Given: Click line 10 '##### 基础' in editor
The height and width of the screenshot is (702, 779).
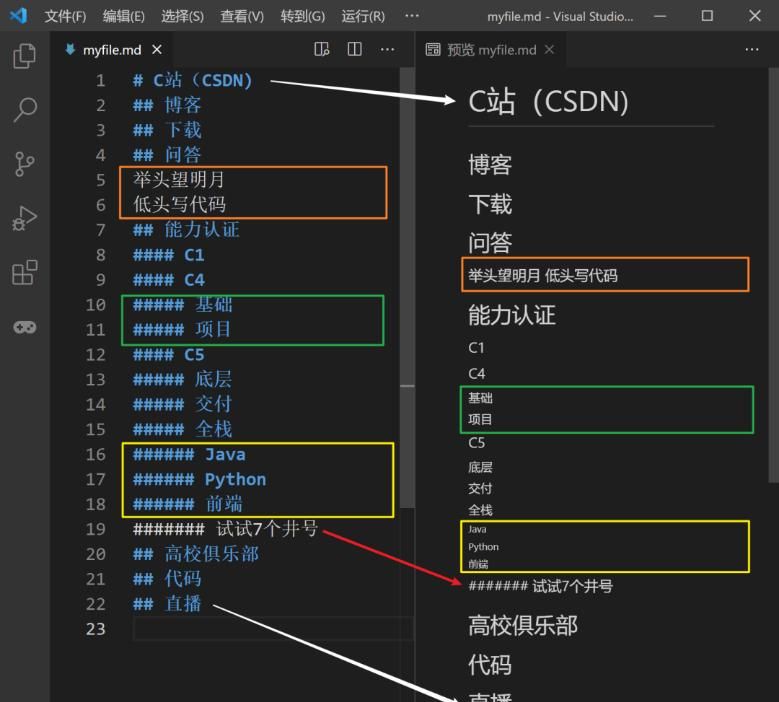Looking at the screenshot, I should (x=182, y=305).
